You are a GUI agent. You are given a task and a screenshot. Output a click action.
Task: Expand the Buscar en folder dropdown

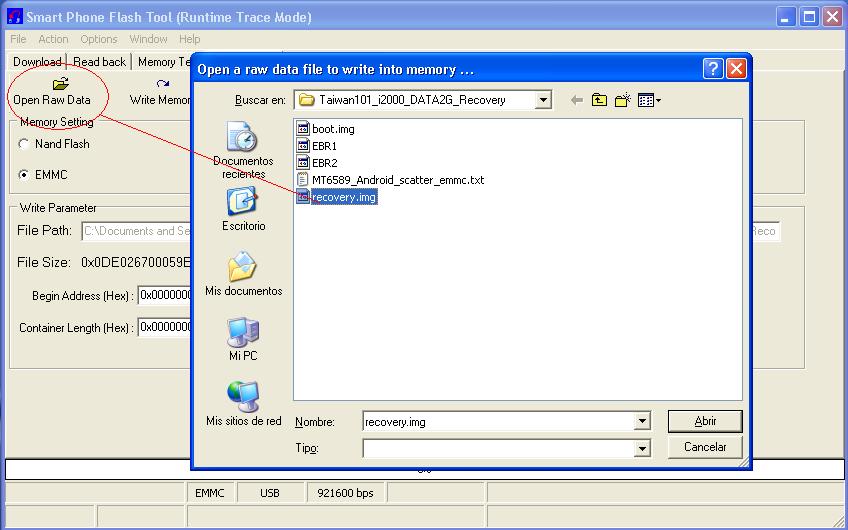pos(543,100)
